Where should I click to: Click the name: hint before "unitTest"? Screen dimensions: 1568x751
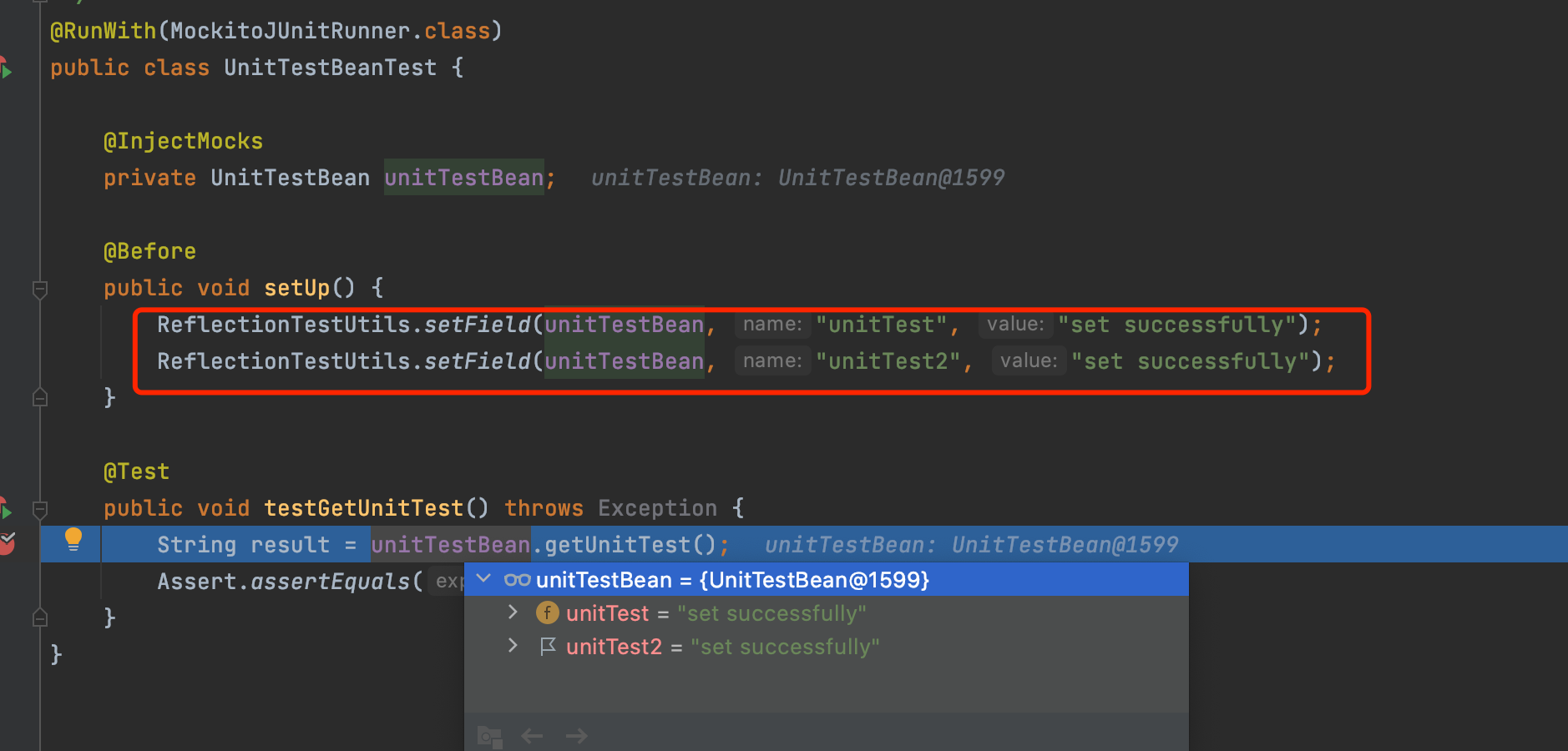[x=772, y=325]
